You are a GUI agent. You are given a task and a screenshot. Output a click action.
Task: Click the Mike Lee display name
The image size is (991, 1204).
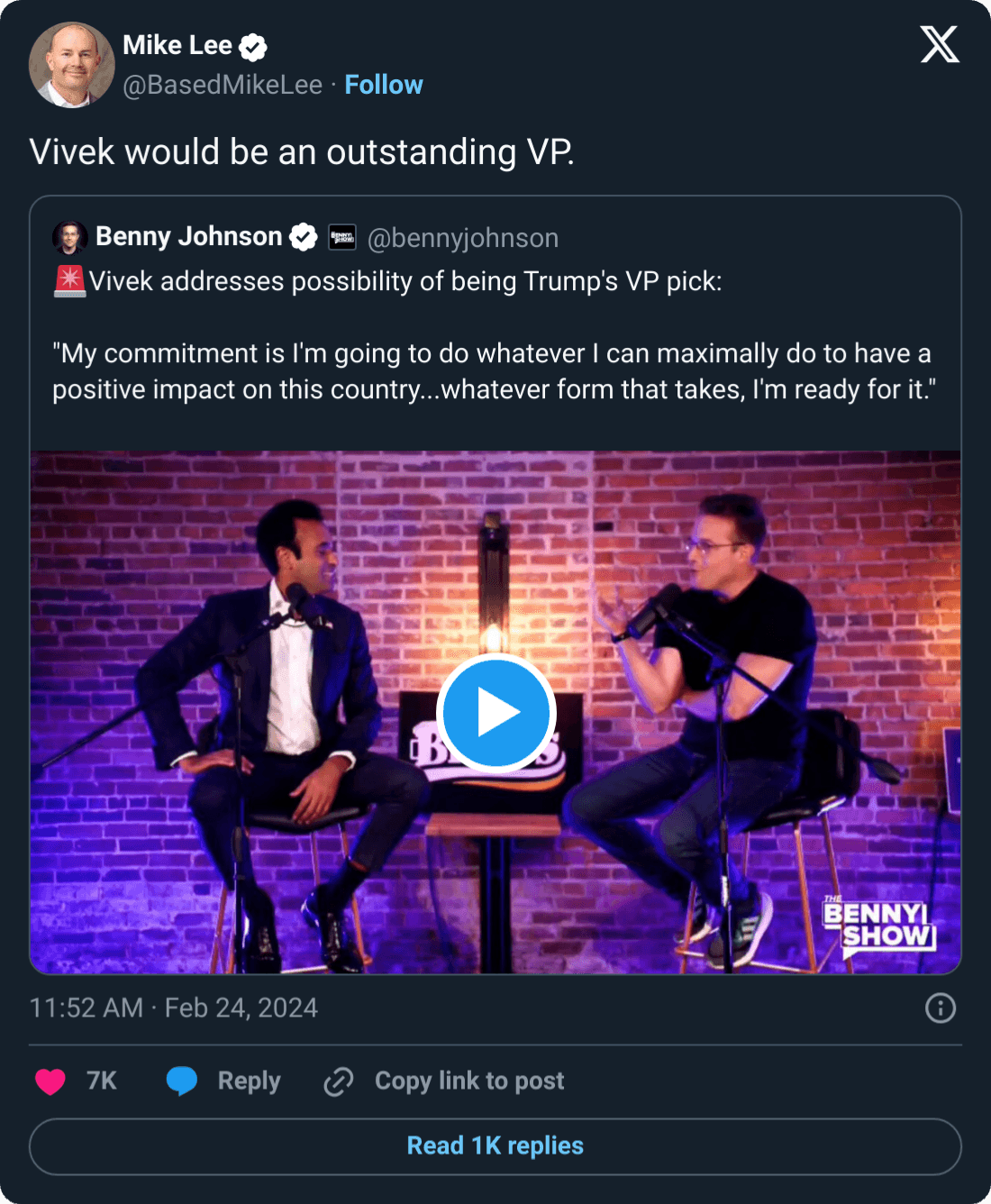click(177, 45)
